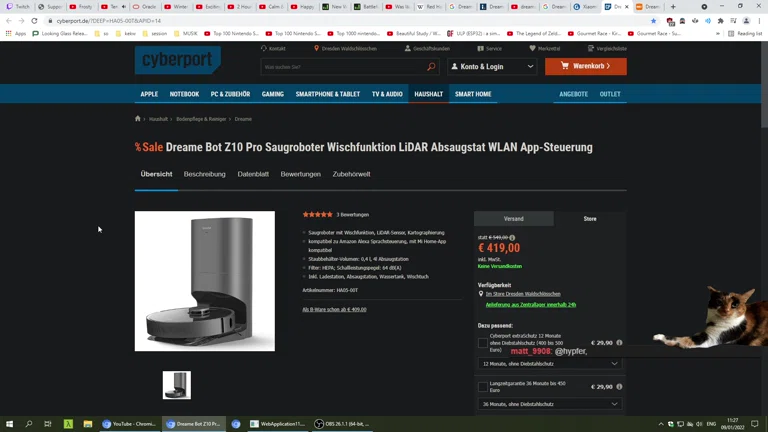
Task: Switch to the Datenblatt tab
Action: (x=253, y=174)
